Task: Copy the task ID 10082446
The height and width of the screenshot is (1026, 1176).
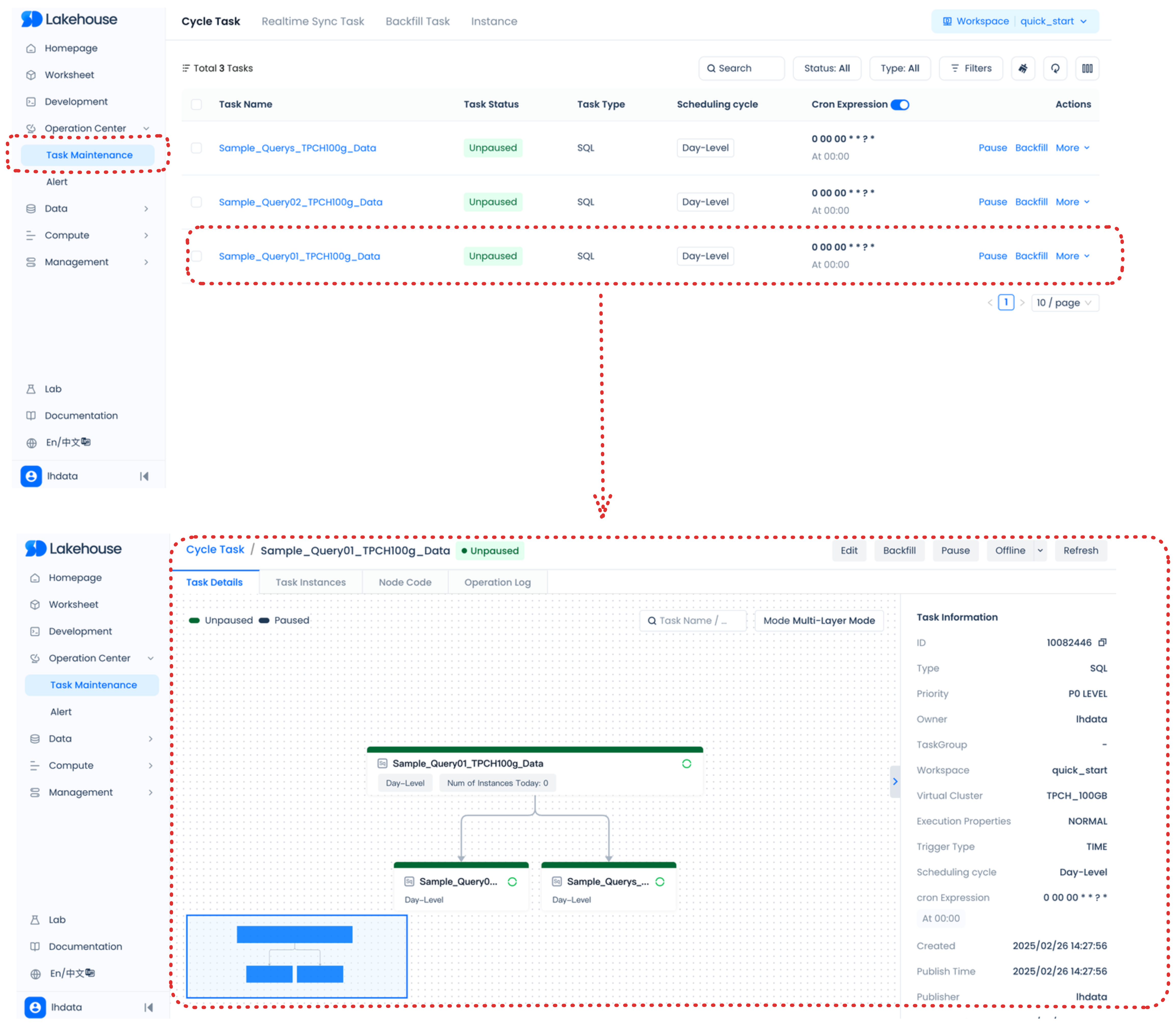Action: point(1102,642)
